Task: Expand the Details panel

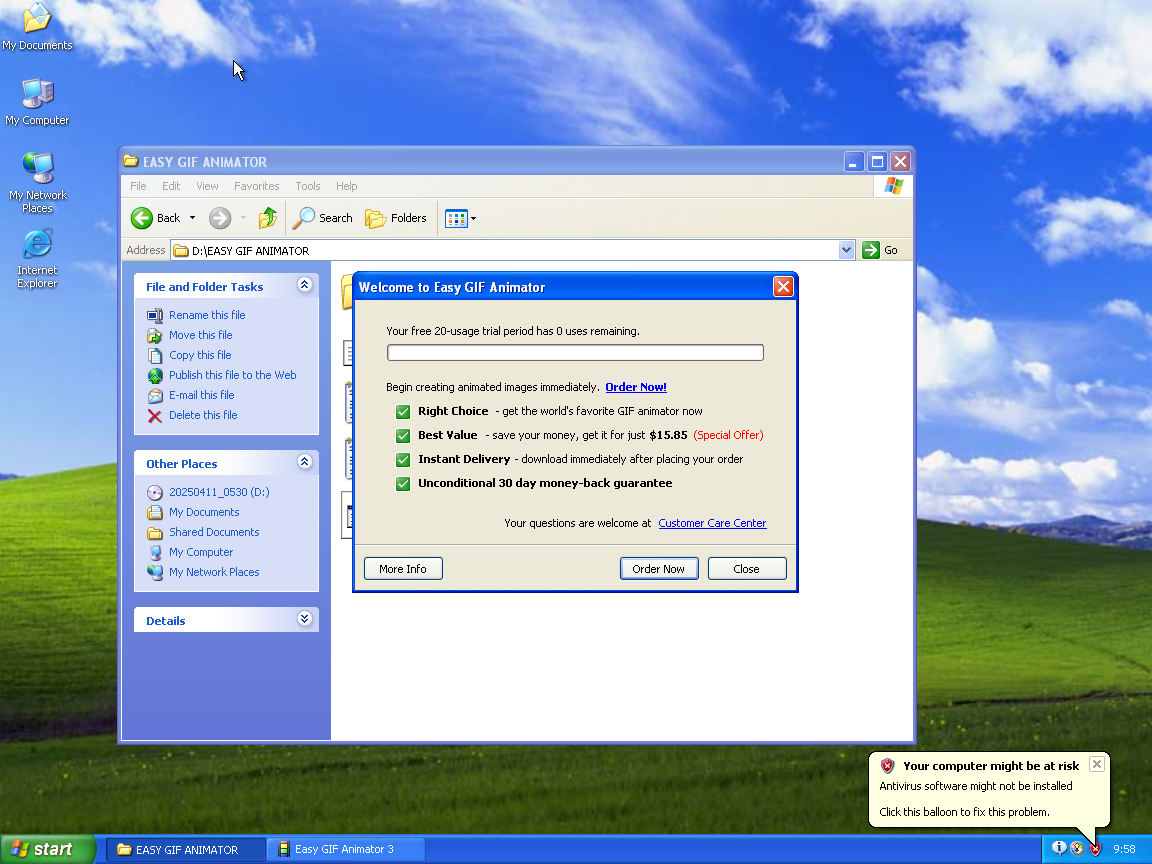Action: pyautogui.click(x=304, y=619)
